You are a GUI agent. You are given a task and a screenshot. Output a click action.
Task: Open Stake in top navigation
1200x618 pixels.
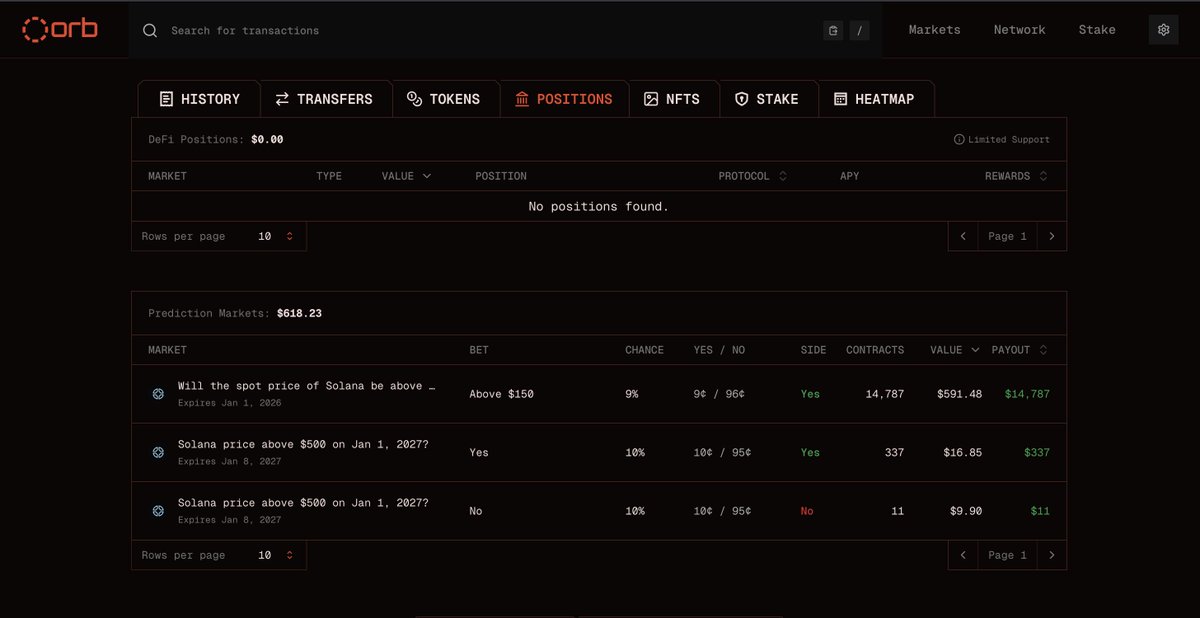tap(1097, 30)
